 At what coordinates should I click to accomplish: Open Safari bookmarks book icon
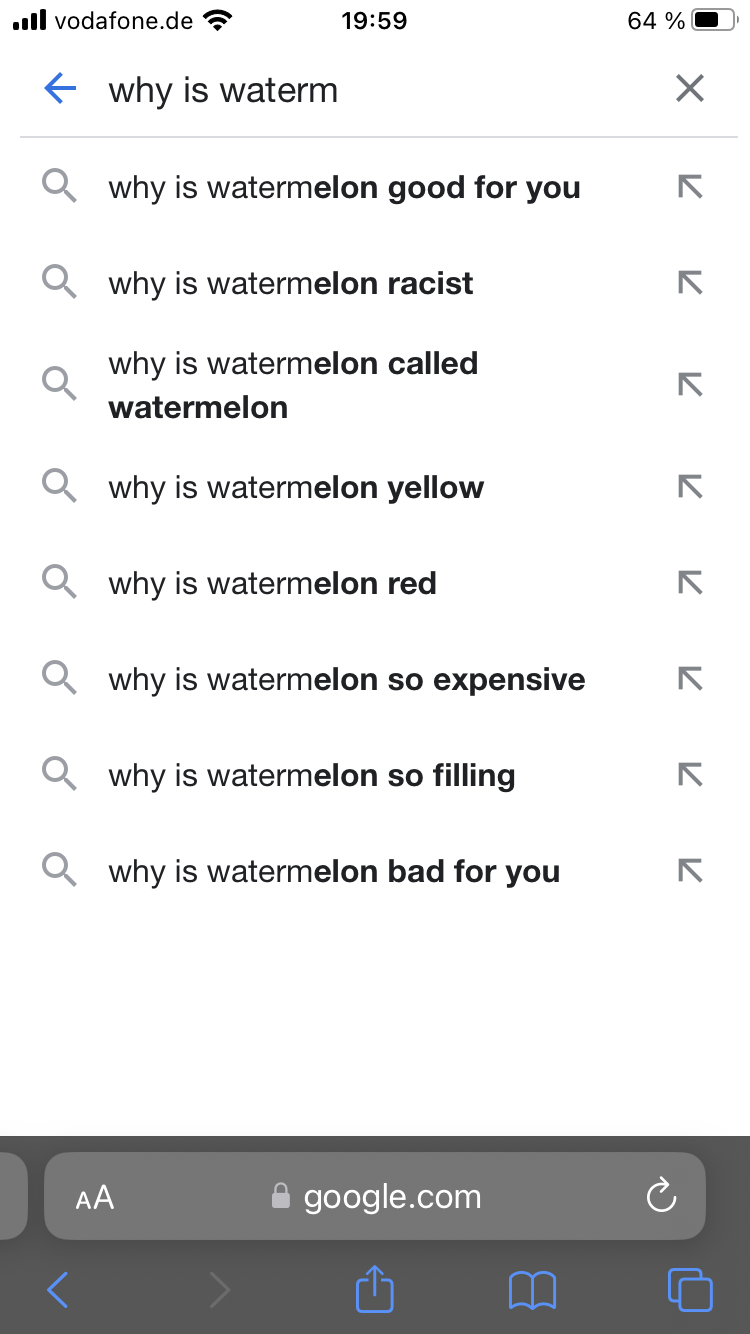tap(532, 1290)
